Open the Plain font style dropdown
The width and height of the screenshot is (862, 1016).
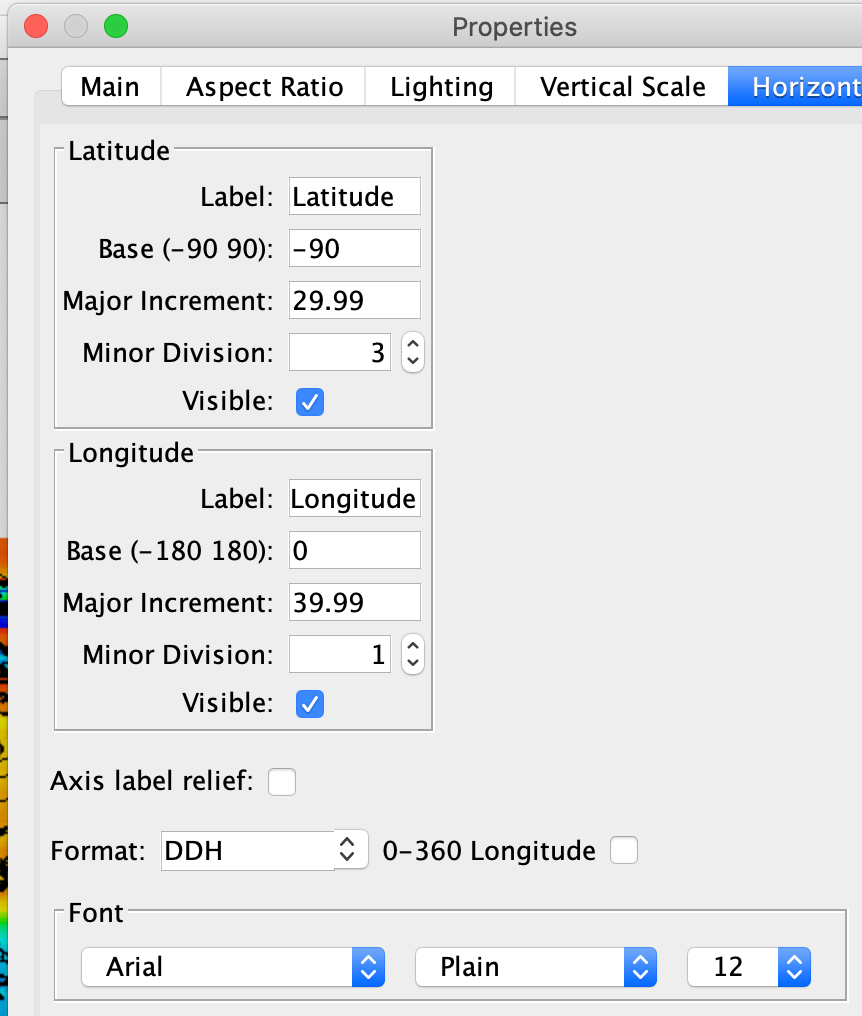click(x=535, y=967)
